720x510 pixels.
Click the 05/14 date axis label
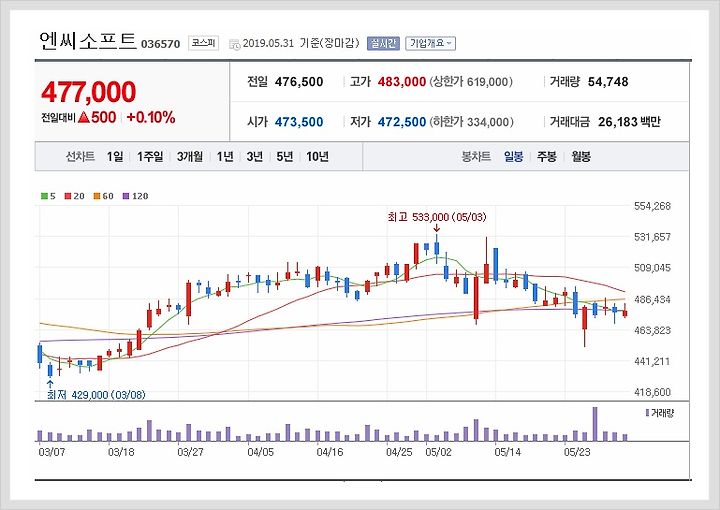[x=508, y=452]
